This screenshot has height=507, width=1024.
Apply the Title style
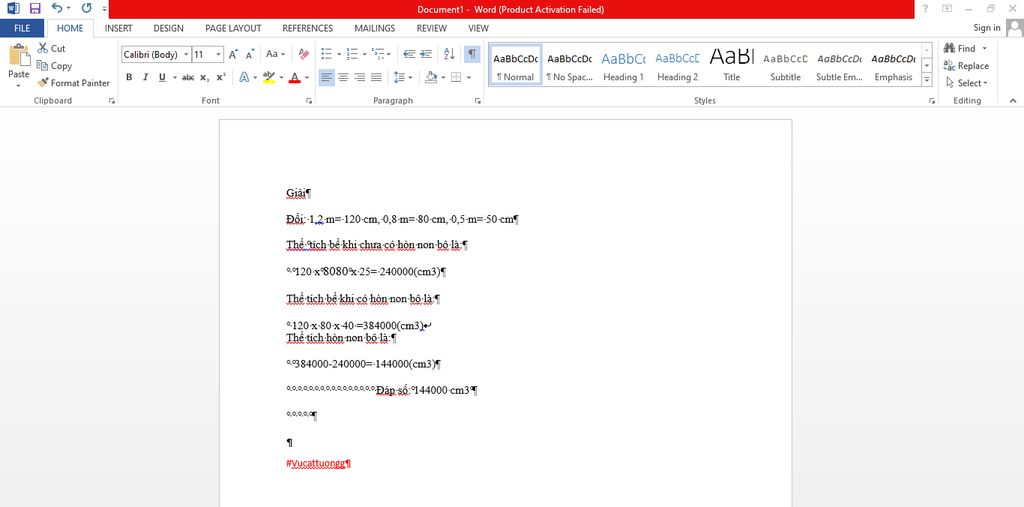coord(731,65)
